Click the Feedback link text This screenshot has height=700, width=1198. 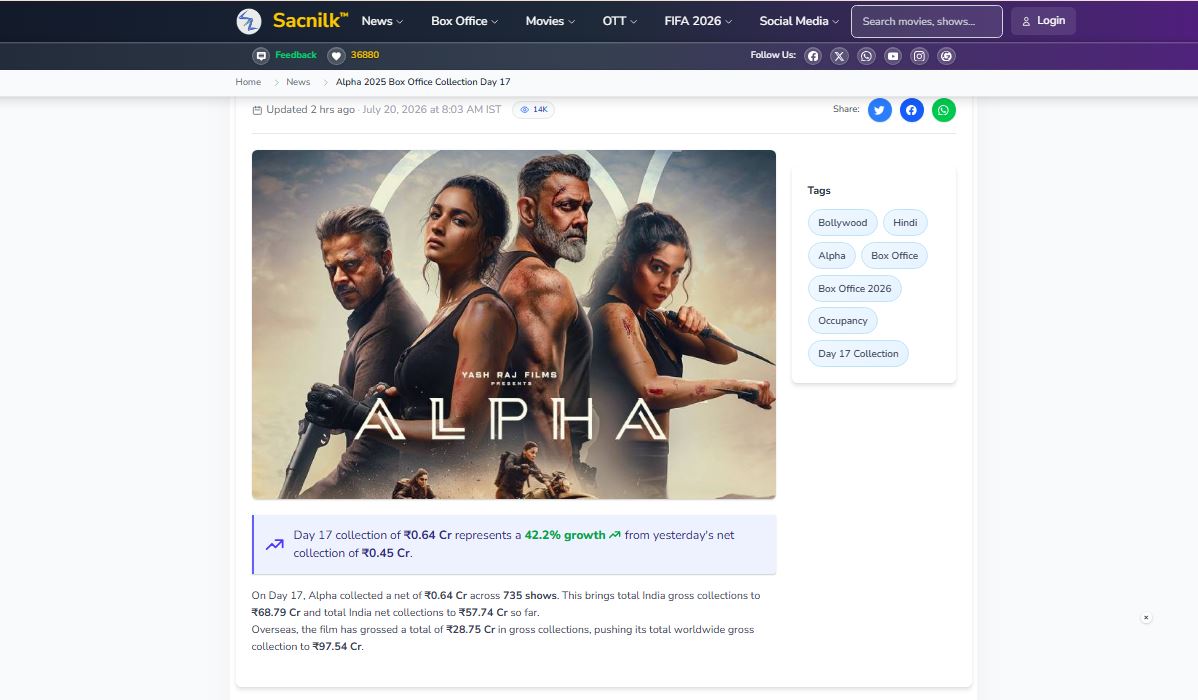[296, 55]
